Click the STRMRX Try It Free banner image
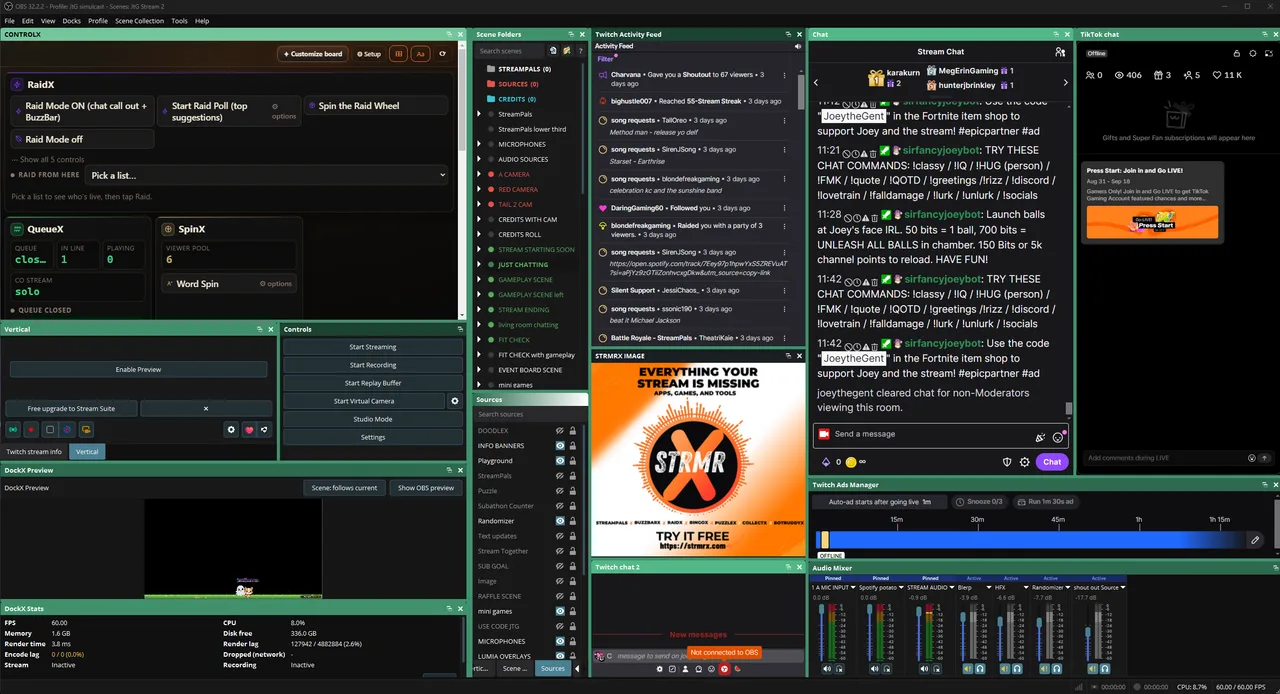The image size is (1280, 694). click(x=698, y=459)
